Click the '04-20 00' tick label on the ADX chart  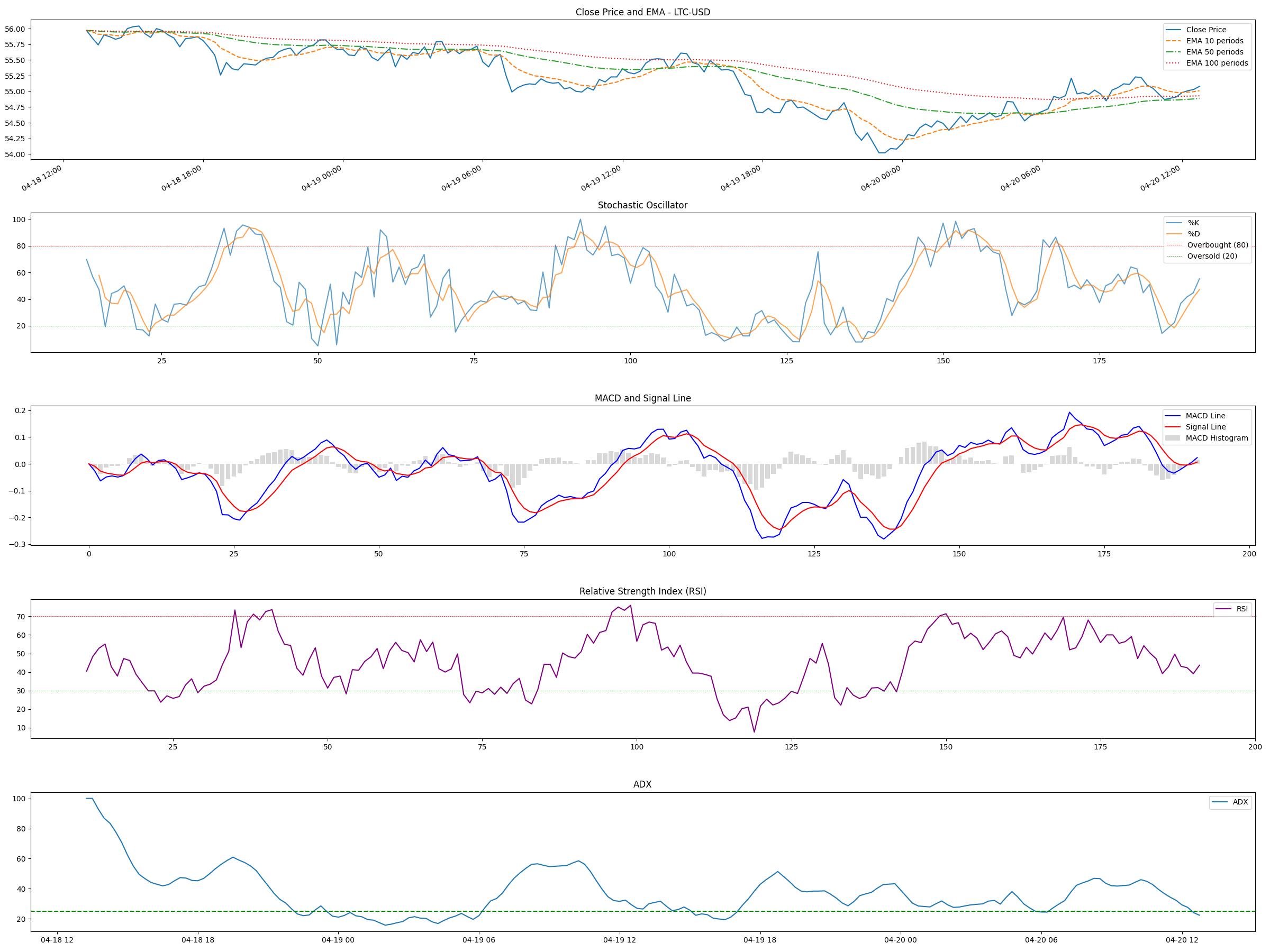coord(900,940)
